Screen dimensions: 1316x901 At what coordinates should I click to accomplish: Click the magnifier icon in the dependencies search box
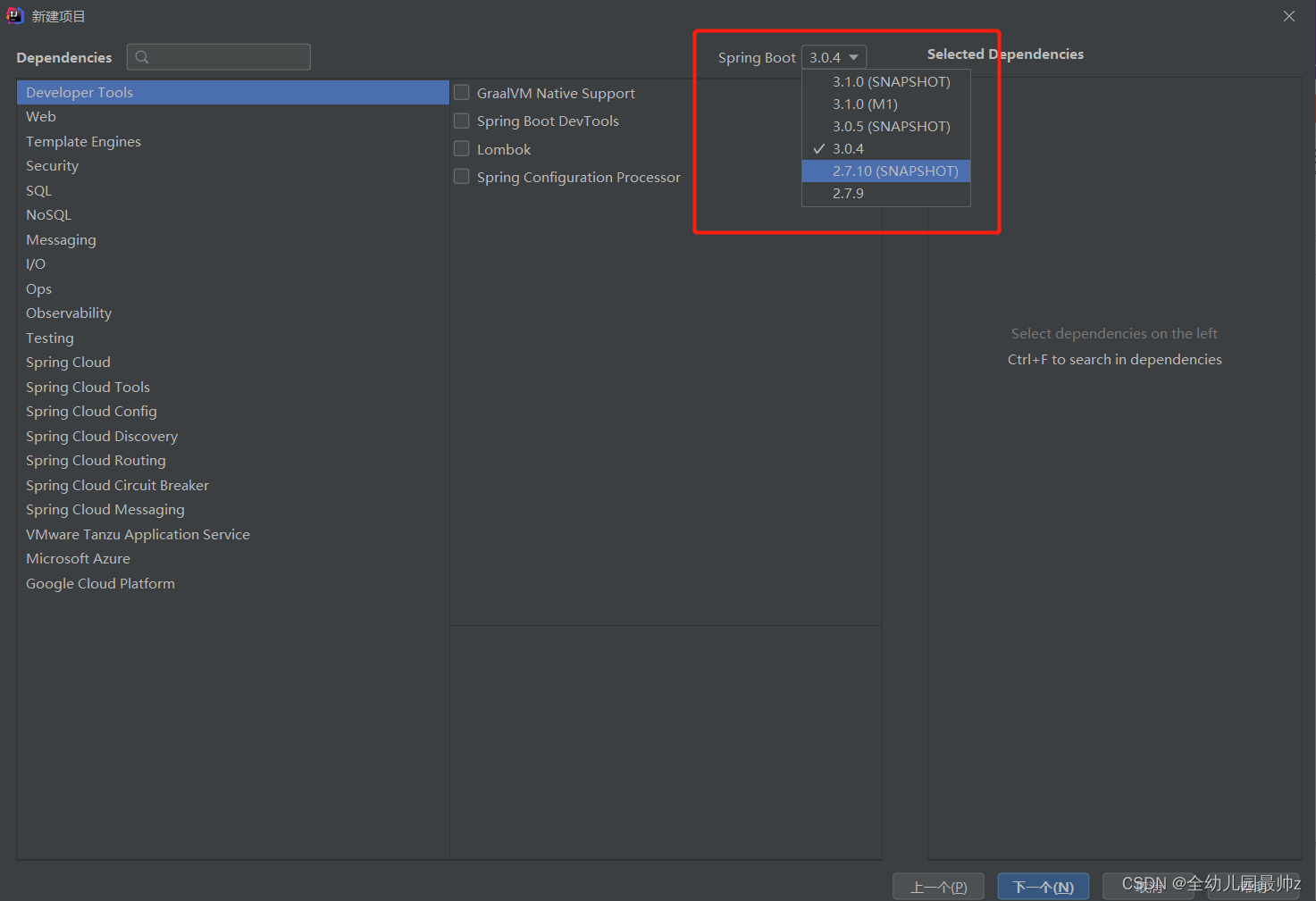(x=142, y=57)
